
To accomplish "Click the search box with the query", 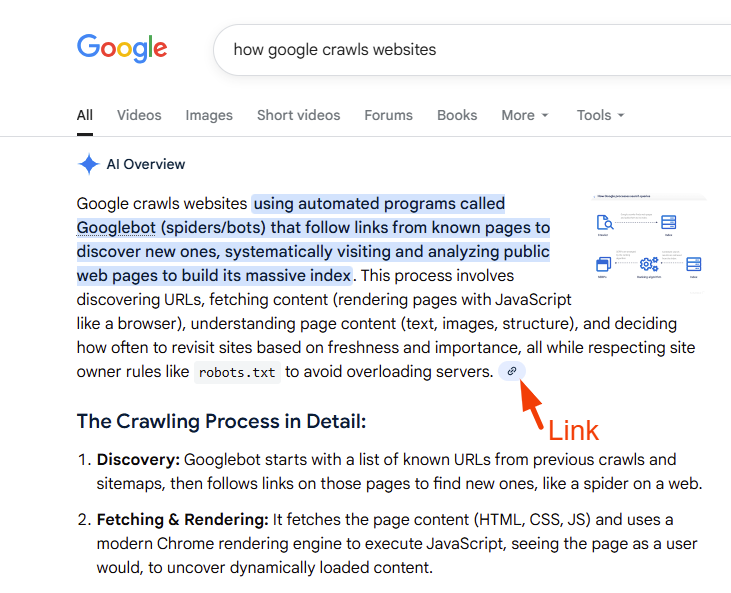I will pos(472,50).
